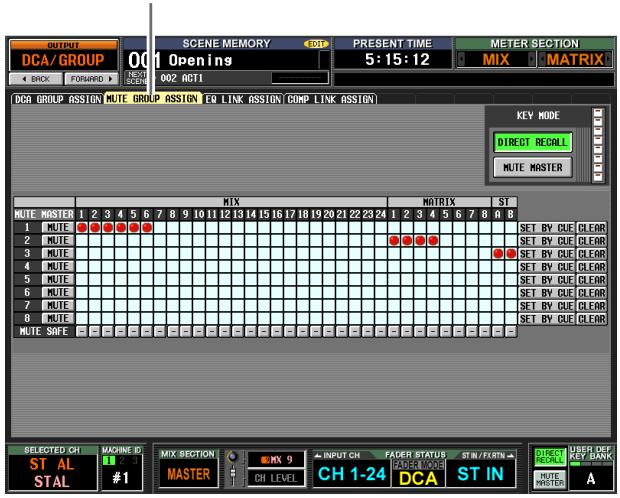
Task: Click SET BY CUE for mute group 1
Action: coord(546,228)
